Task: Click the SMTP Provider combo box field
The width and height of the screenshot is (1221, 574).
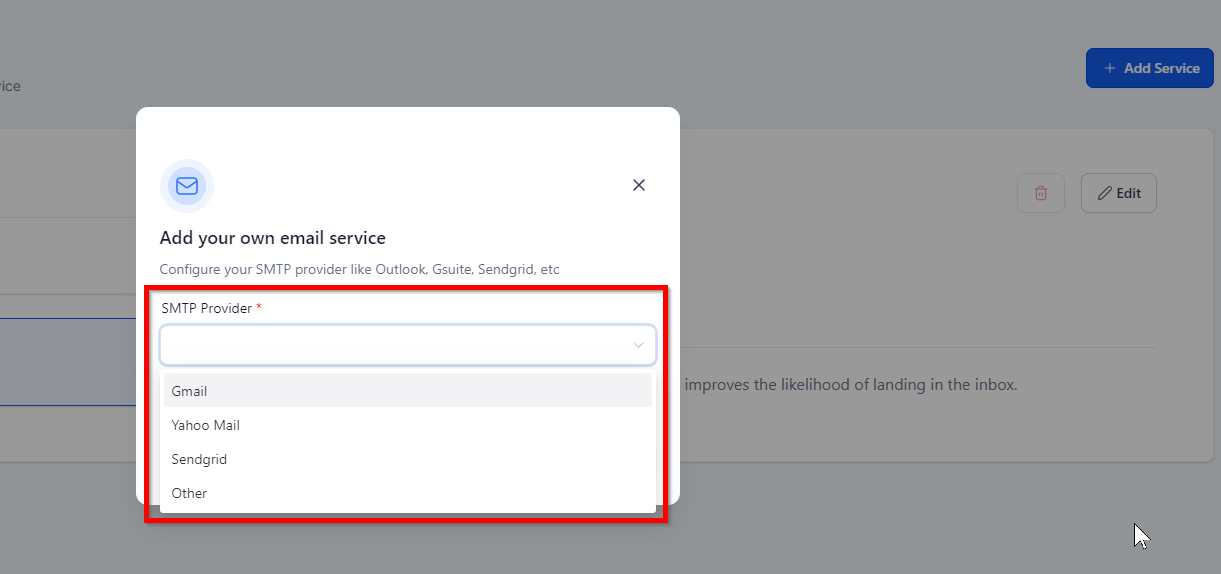Action: tap(395, 345)
